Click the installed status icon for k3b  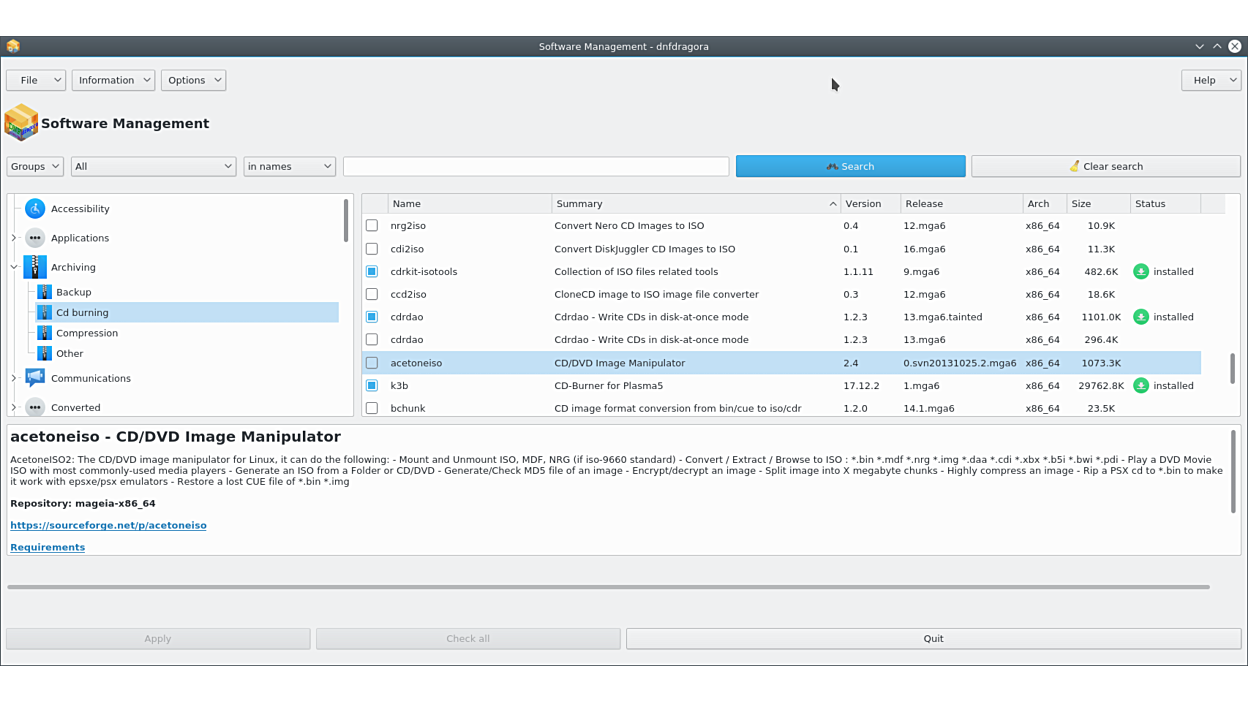point(1141,386)
